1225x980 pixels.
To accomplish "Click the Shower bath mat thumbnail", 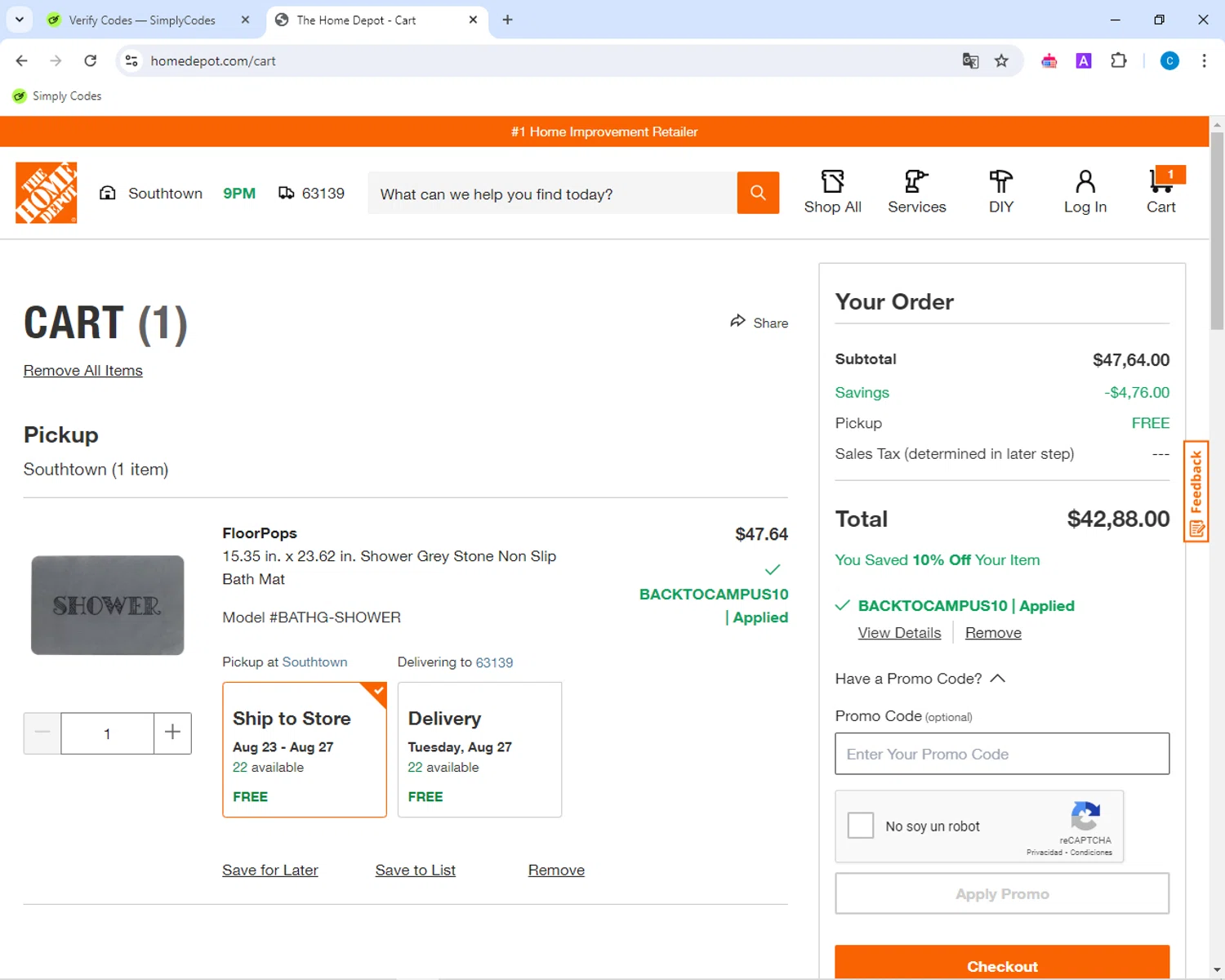I will click(x=108, y=605).
